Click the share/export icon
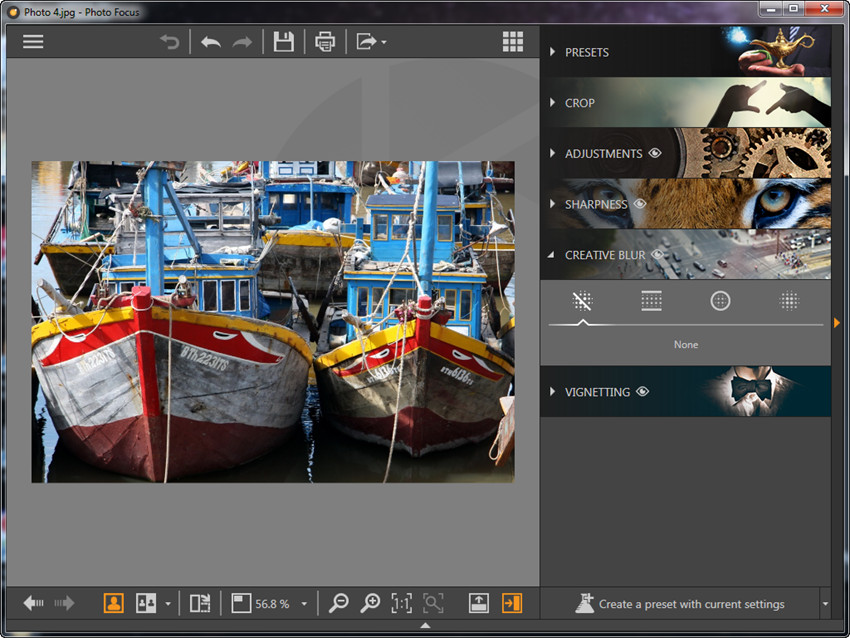The image size is (850, 638). (x=366, y=42)
